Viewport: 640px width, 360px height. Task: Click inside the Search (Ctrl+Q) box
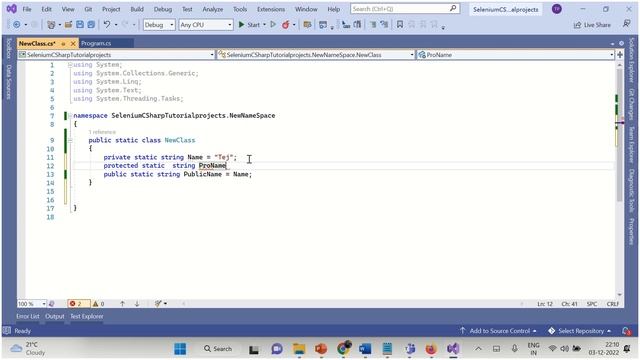click(405, 9)
